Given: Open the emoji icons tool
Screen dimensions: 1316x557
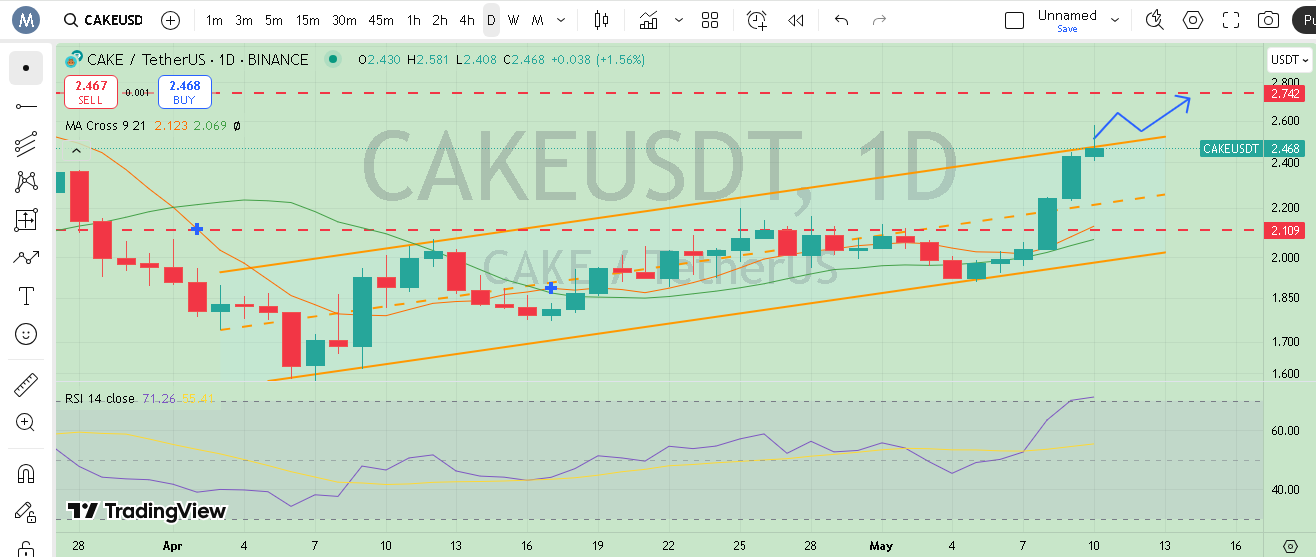Looking at the screenshot, I should tap(26, 334).
